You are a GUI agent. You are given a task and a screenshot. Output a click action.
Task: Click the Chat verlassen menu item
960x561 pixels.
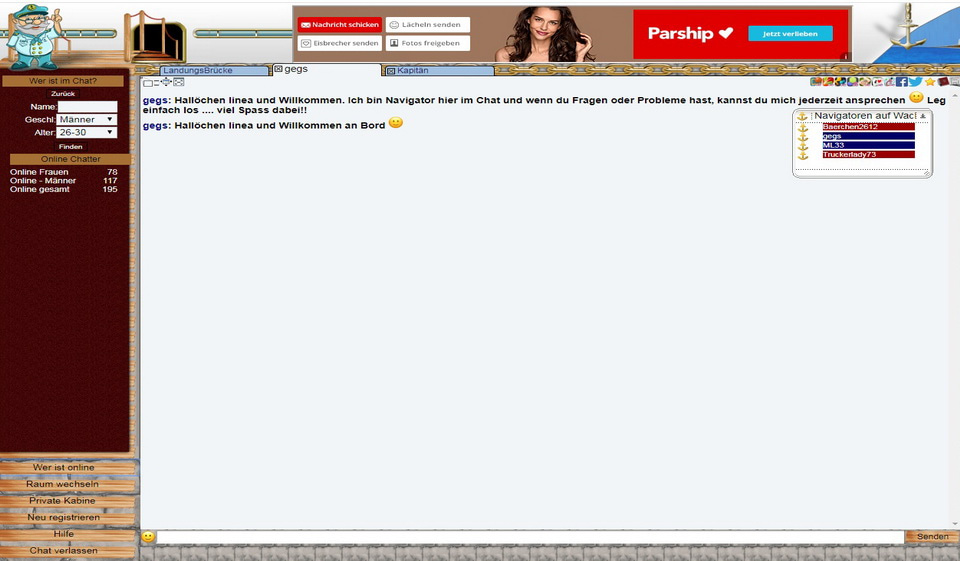pos(64,550)
